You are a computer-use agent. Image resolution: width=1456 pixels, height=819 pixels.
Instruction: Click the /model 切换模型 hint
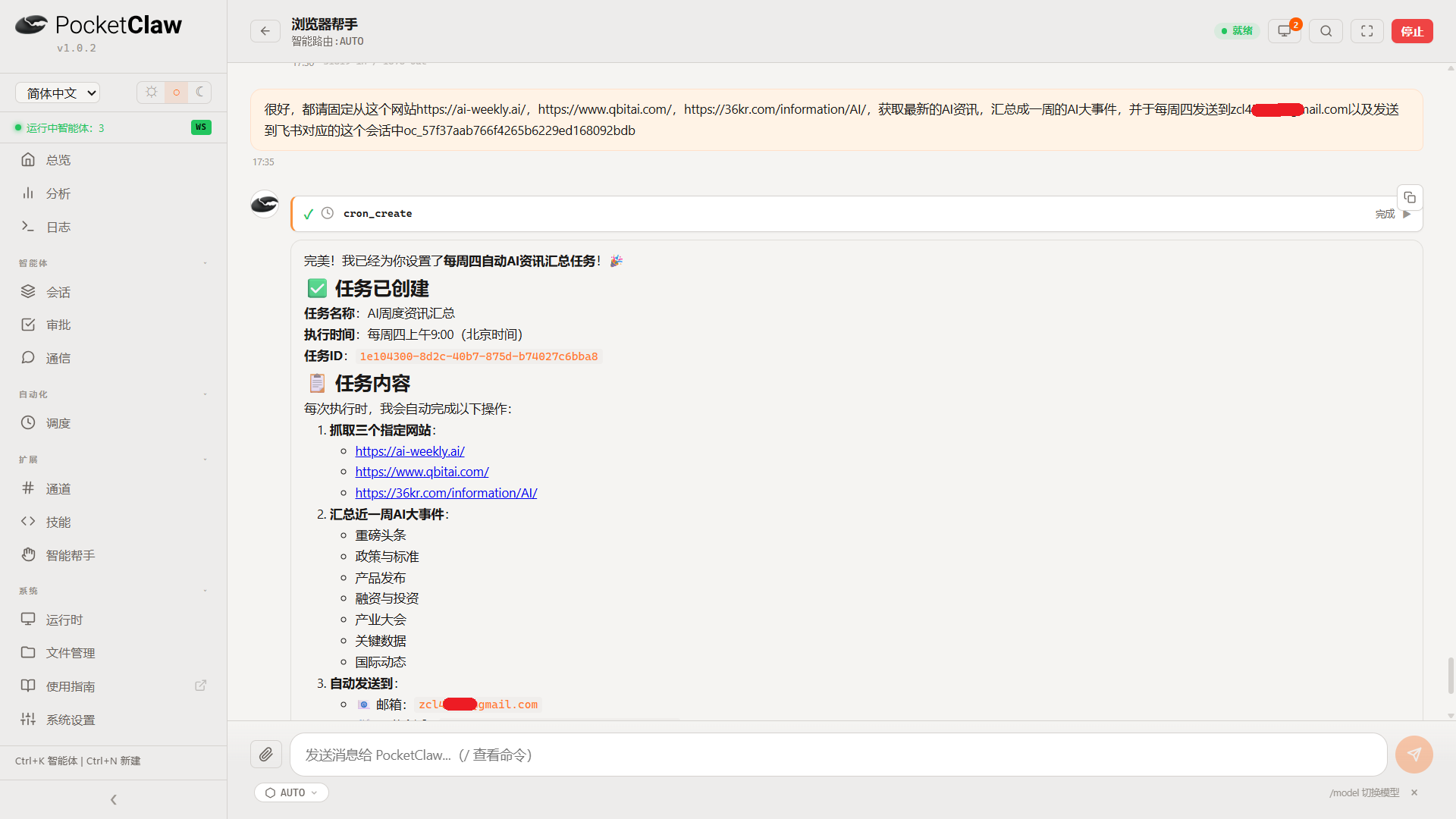point(1364,792)
